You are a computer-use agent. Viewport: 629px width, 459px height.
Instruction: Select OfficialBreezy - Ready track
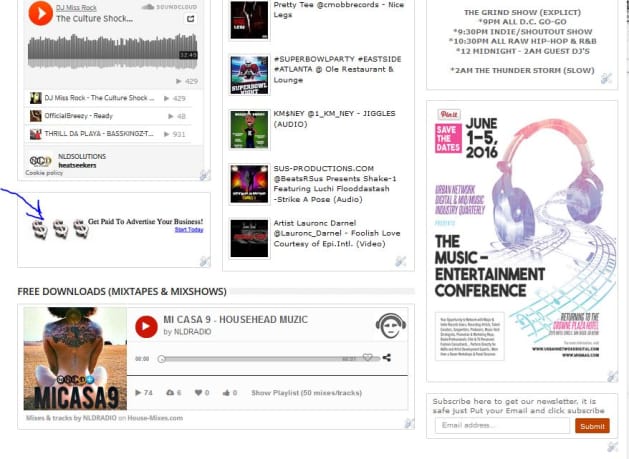point(108,116)
